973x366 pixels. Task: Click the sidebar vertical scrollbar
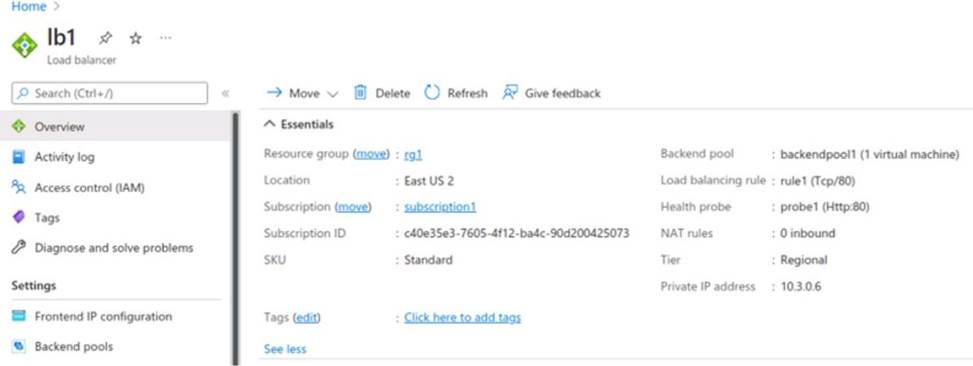tap(236, 239)
